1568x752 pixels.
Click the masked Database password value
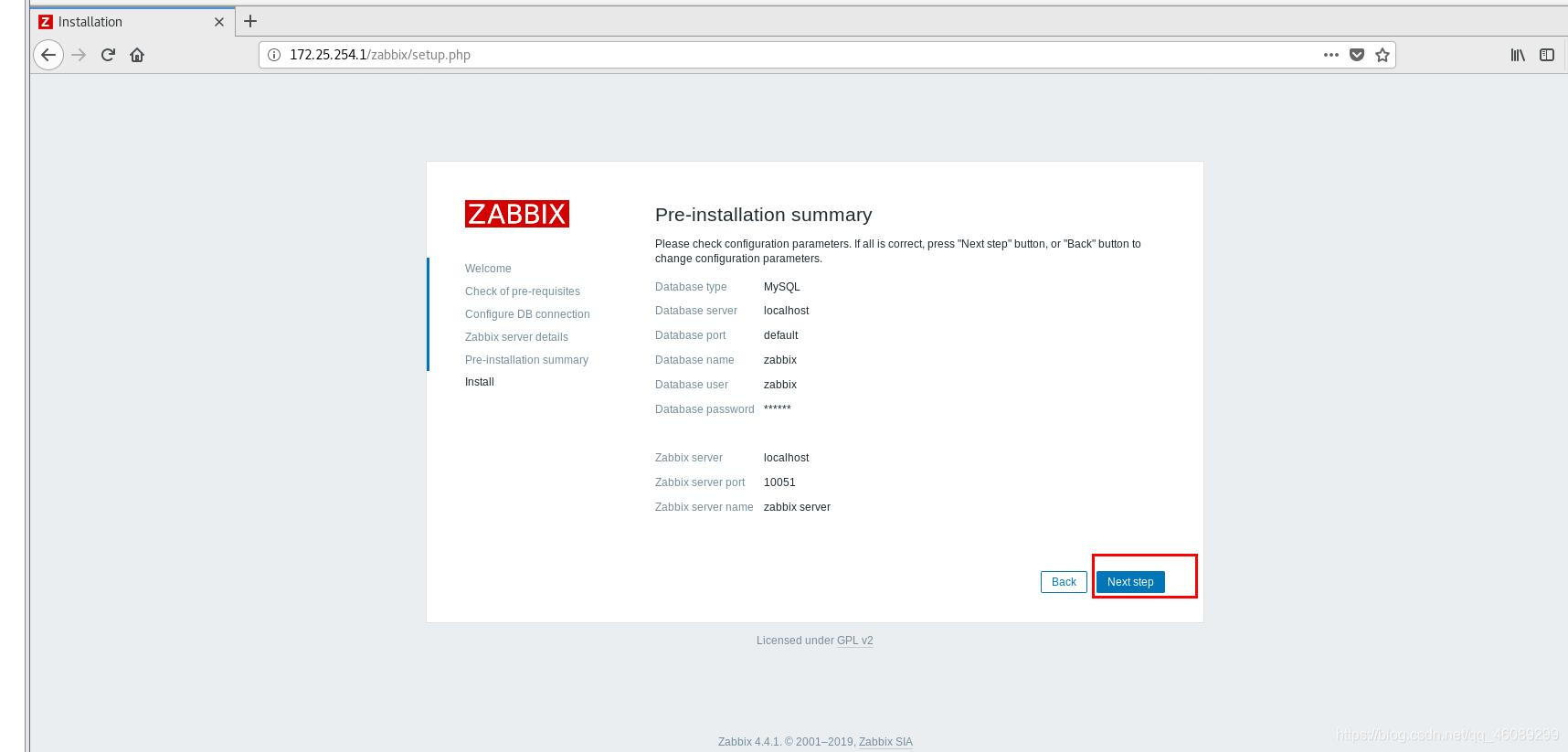pyautogui.click(x=778, y=408)
